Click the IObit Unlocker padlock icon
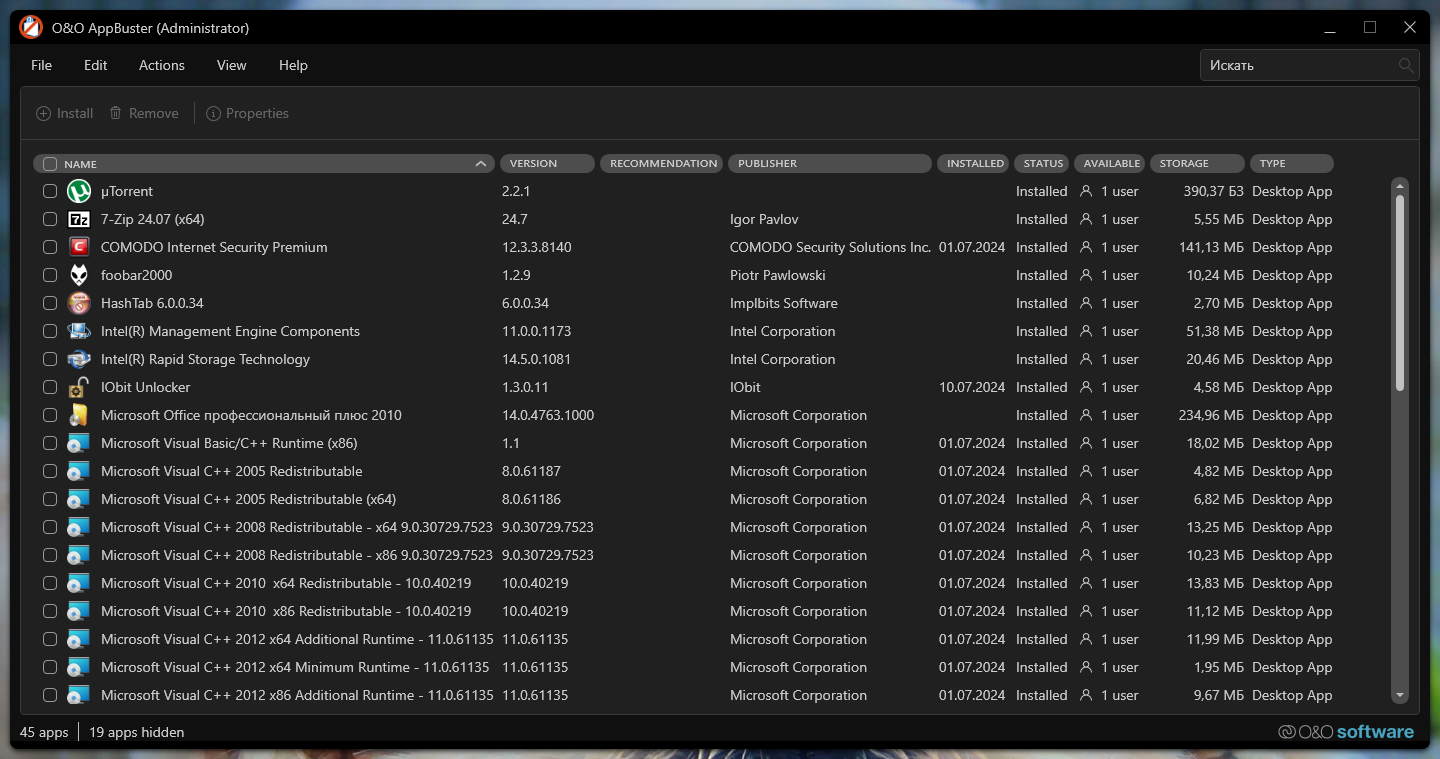1440x759 pixels. coord(79,387)
